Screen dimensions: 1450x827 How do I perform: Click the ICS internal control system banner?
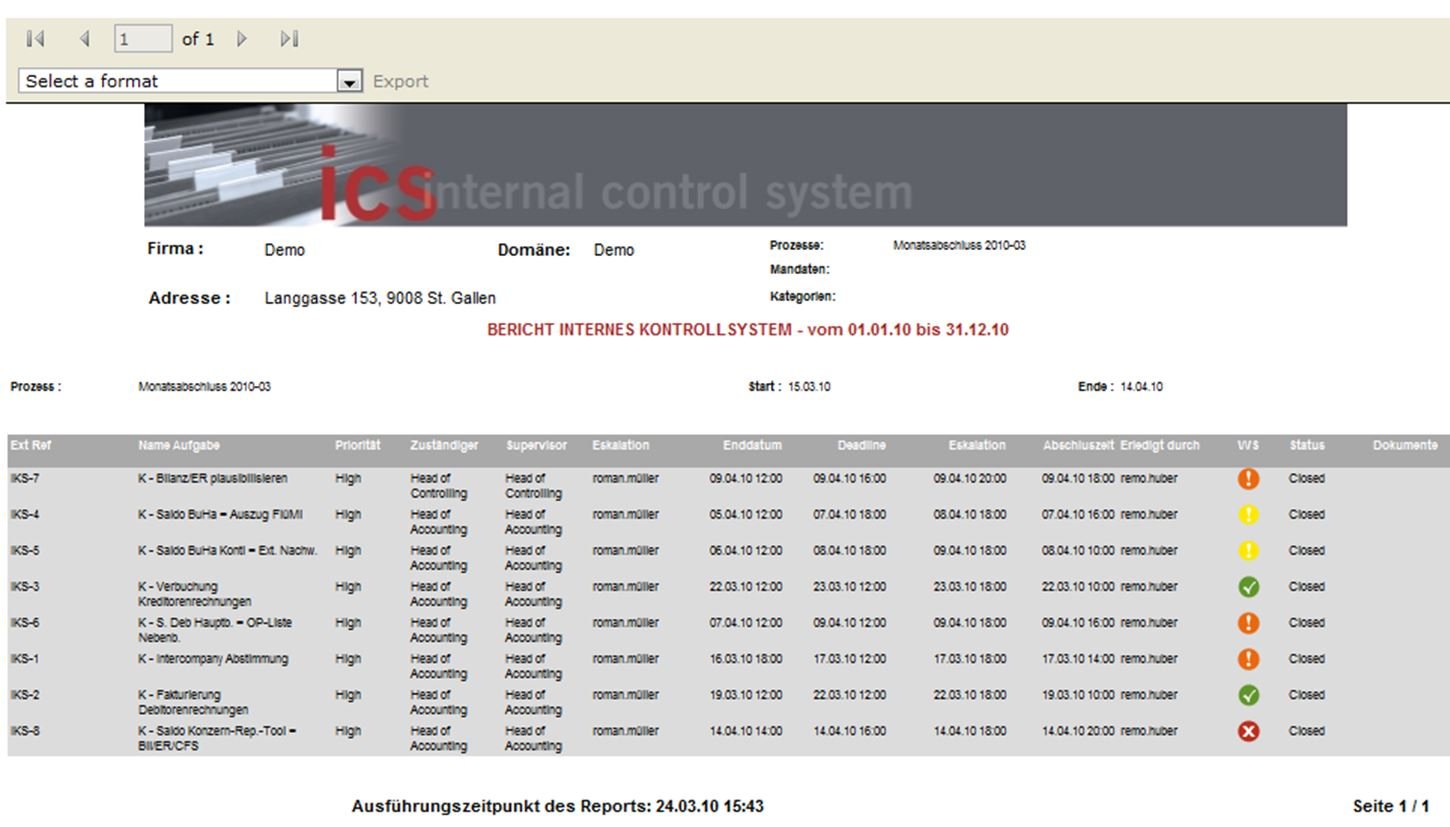[x=745, y=166]
